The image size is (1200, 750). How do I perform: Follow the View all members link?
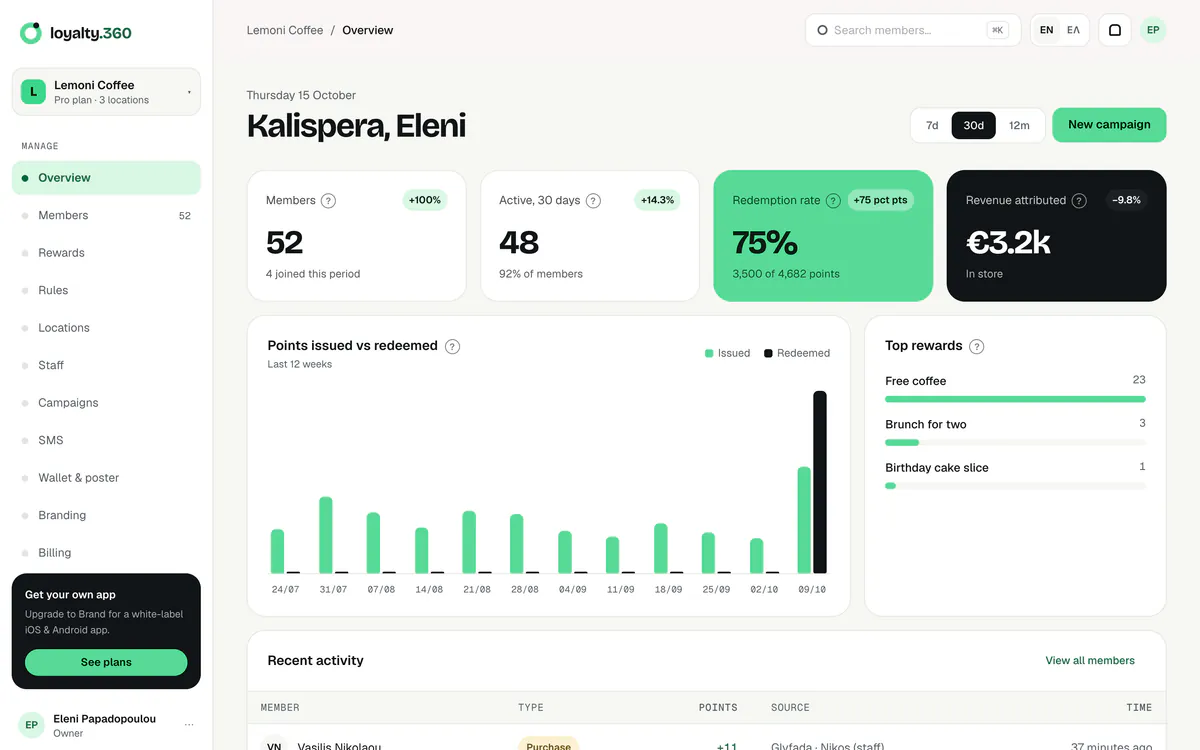coord(1090,661)
